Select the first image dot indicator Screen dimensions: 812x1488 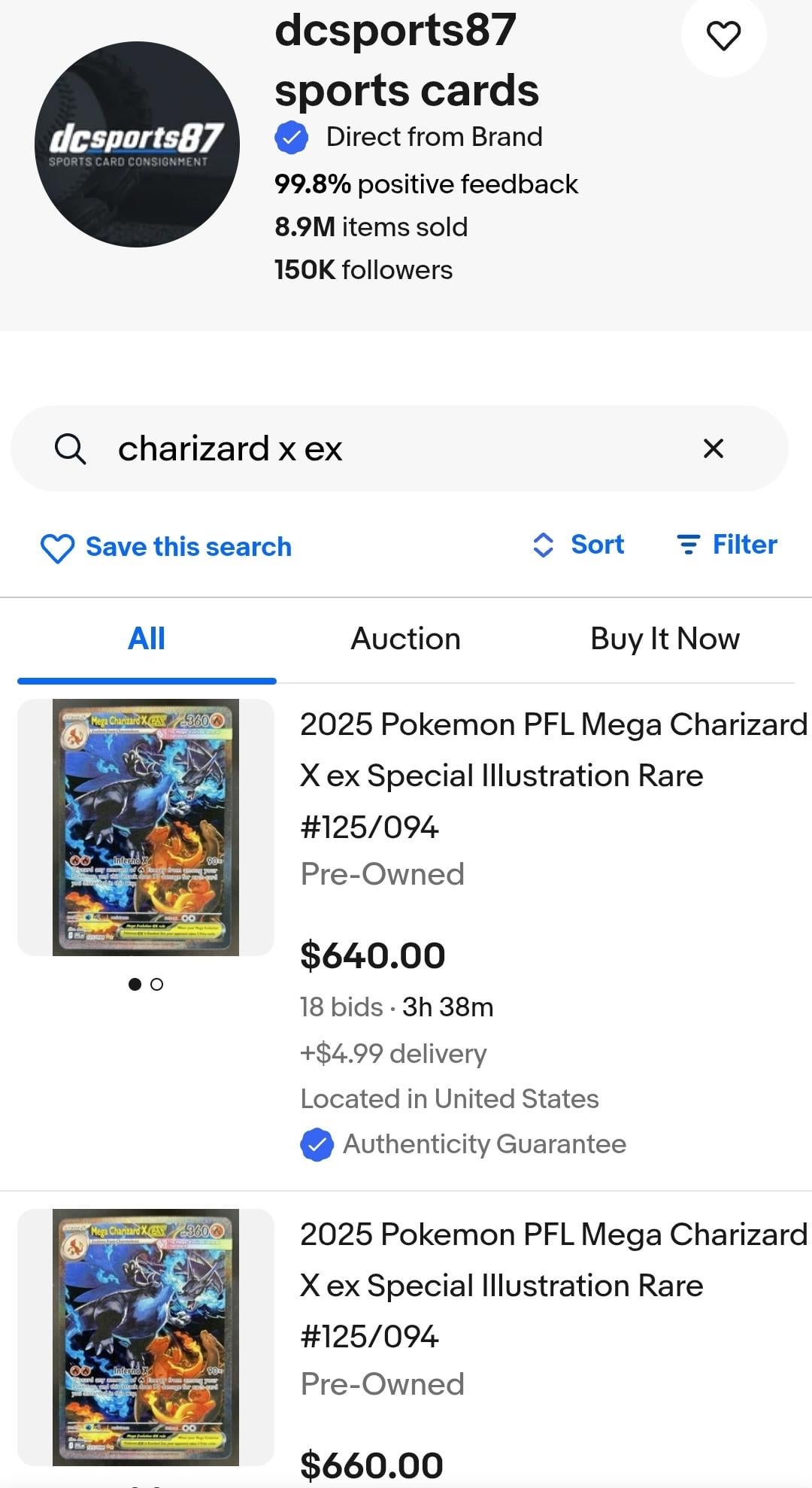[135, 984]
